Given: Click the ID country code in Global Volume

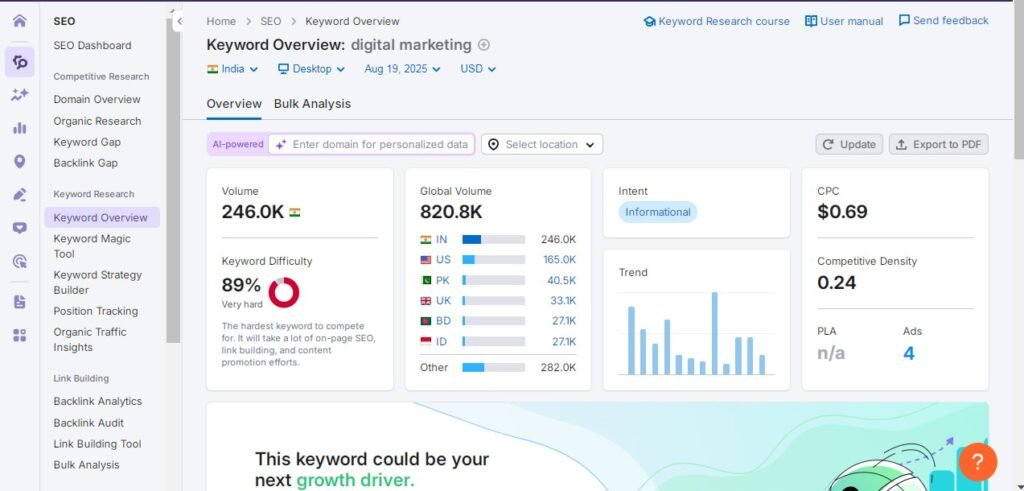Looking at the screenshot, I should tap(440, 341).
